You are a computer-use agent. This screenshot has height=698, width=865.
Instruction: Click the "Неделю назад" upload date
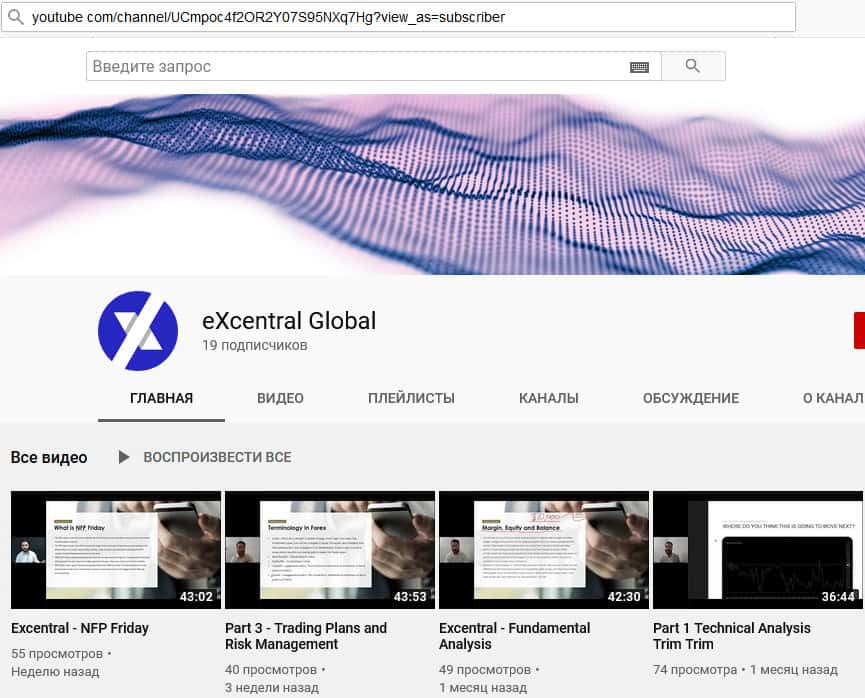click(x=55, y=672)
